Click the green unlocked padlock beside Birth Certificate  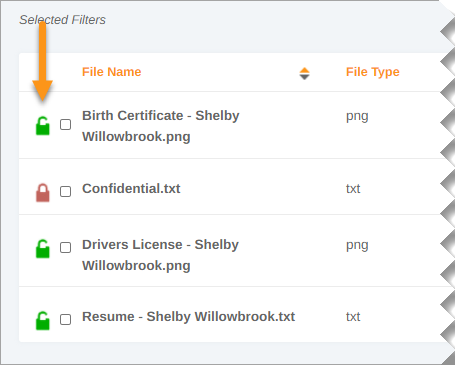click(x=42, y=125)
